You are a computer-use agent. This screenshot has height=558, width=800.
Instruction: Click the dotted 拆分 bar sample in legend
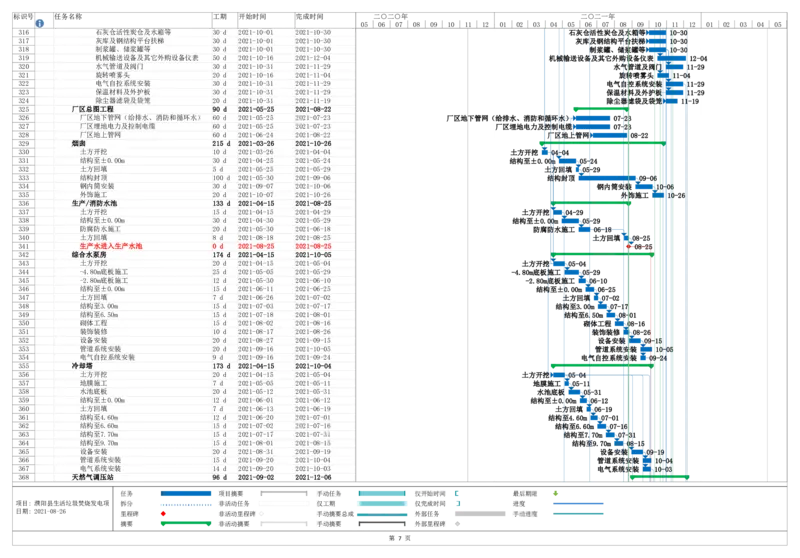pyautogui.click(x=185, y=503)
